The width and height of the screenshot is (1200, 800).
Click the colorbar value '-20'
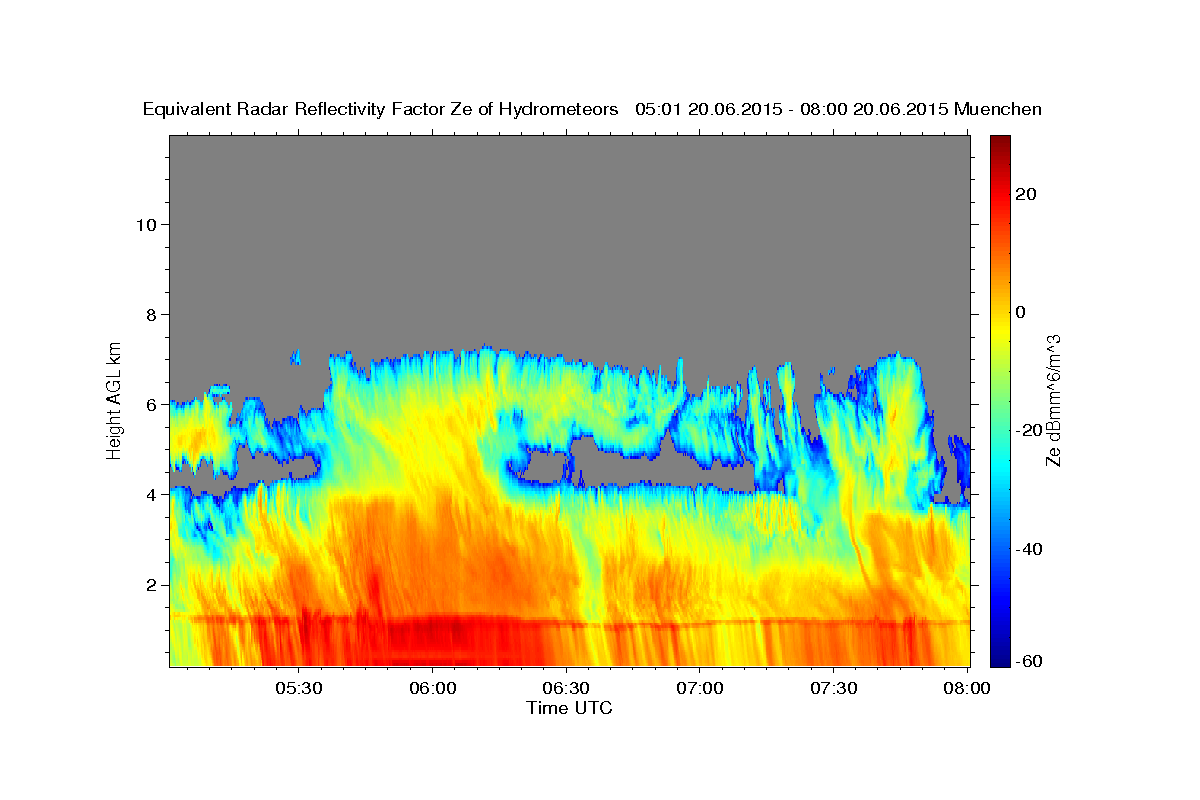tap(1027, 431)
